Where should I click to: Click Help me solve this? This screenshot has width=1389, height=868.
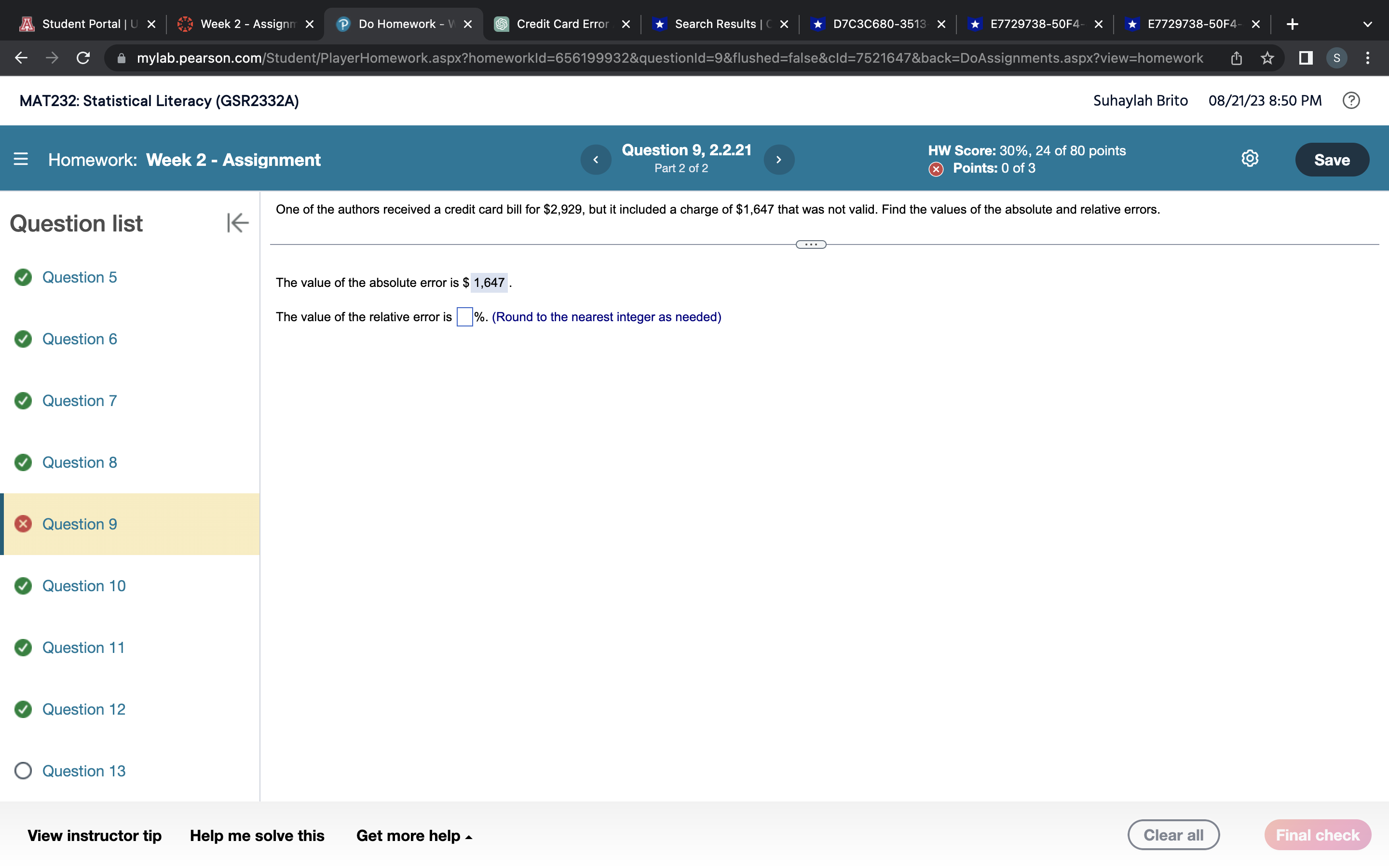[257, 835]
